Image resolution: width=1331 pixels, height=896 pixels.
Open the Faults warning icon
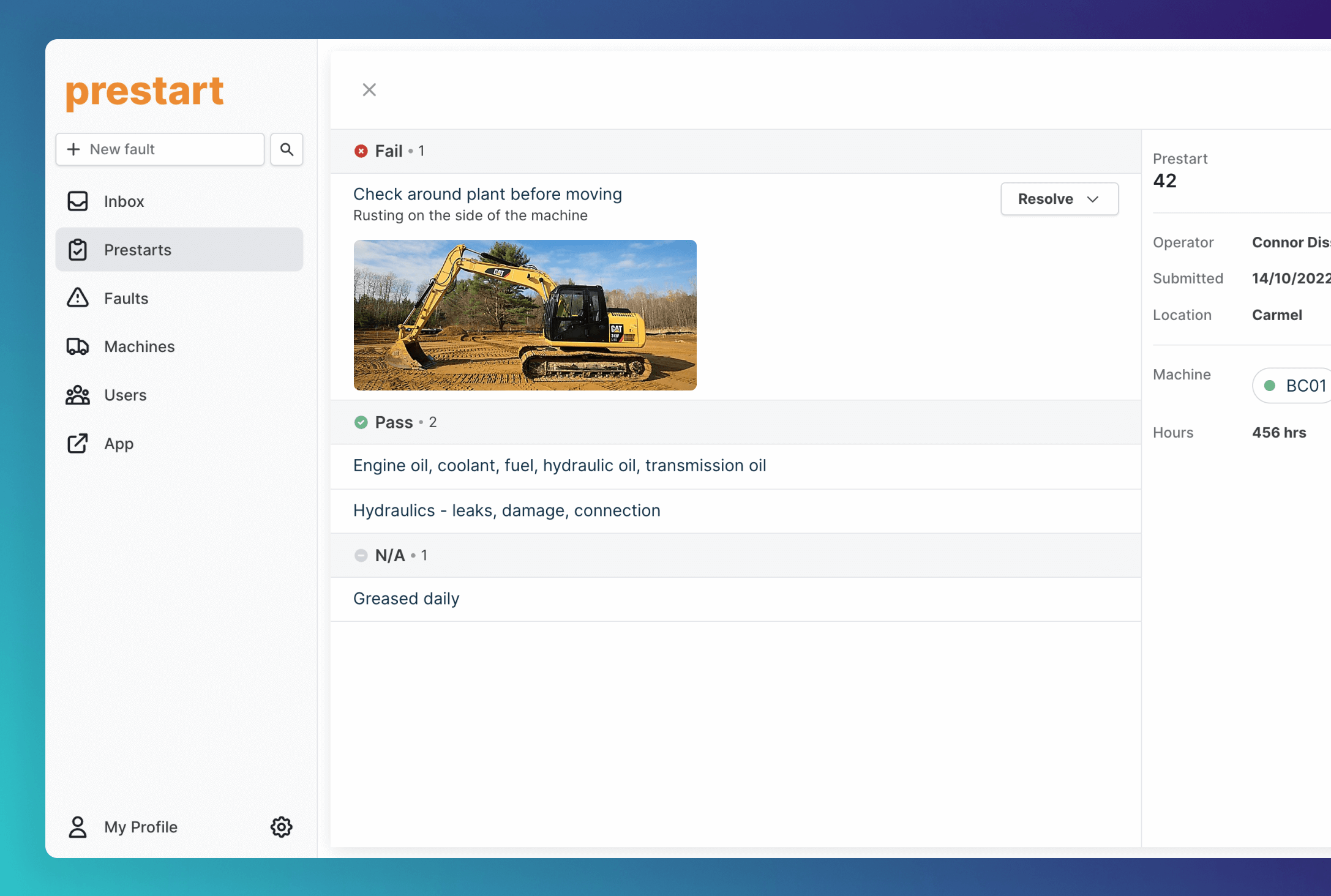[x=78, y=298]
